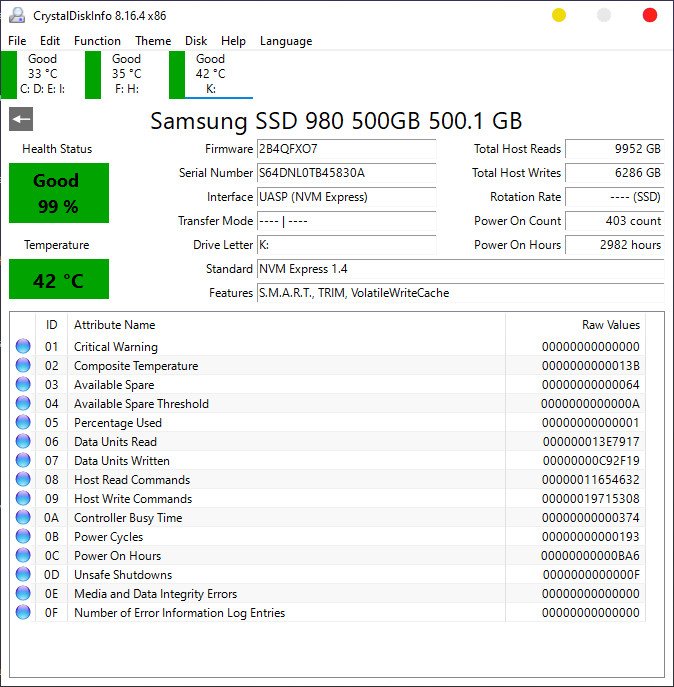The image size is (674, 687).
Task: Switch to disk tab F: H: at 35 °C
Action: click(126, 74)
